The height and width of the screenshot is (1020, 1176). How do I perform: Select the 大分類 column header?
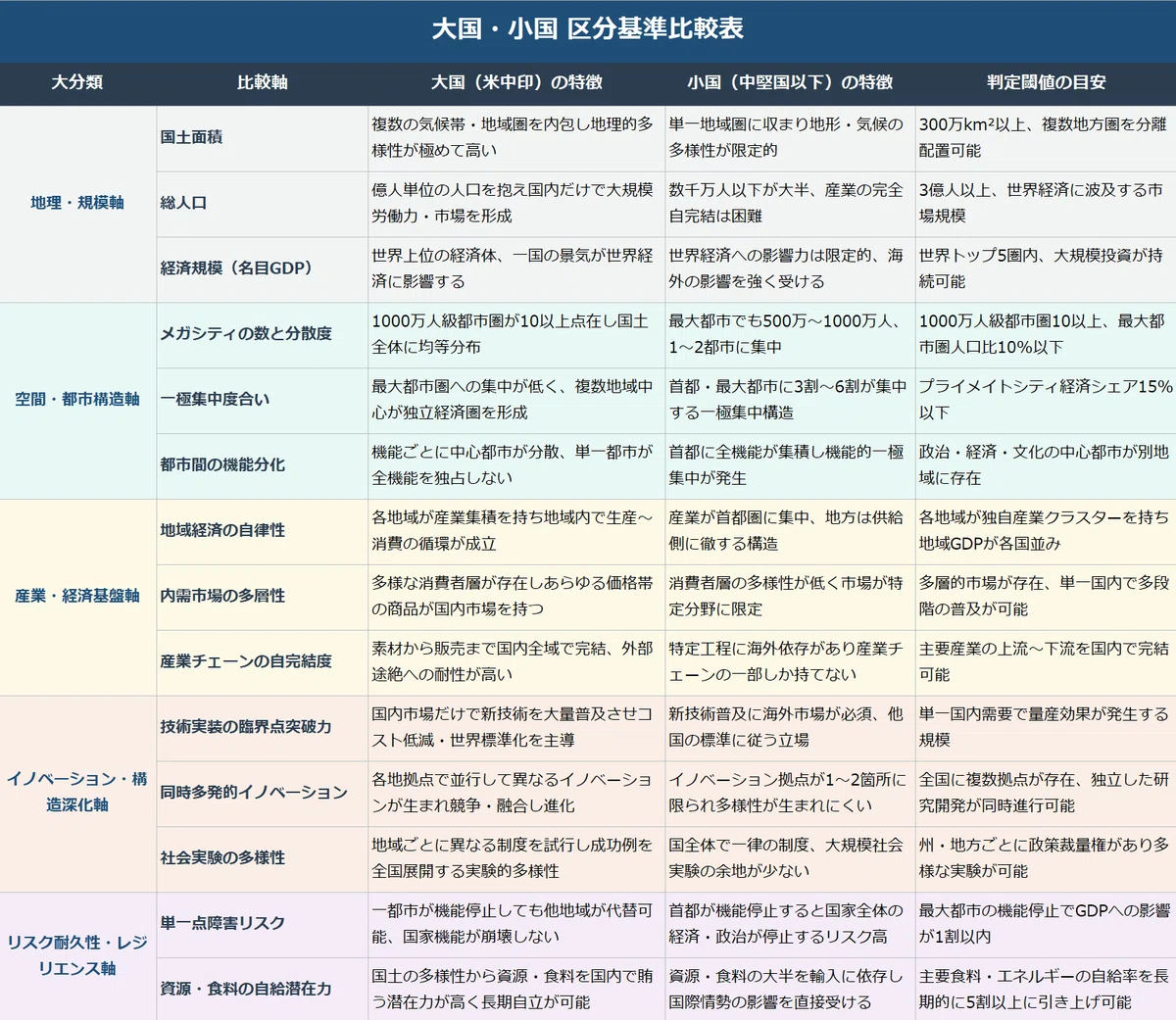coord(77,82)
